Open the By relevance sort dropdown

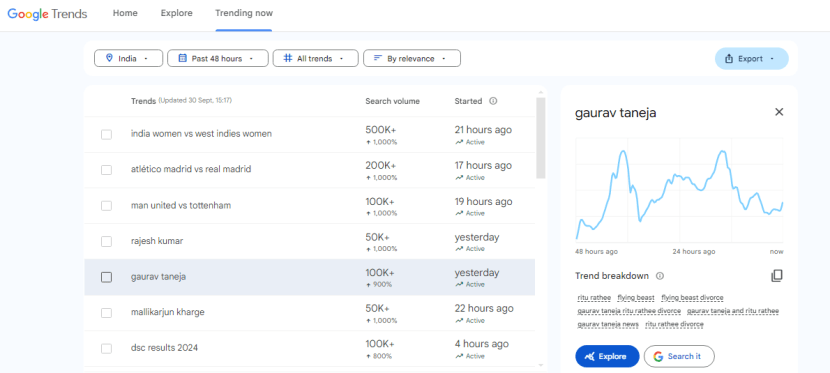411,59
